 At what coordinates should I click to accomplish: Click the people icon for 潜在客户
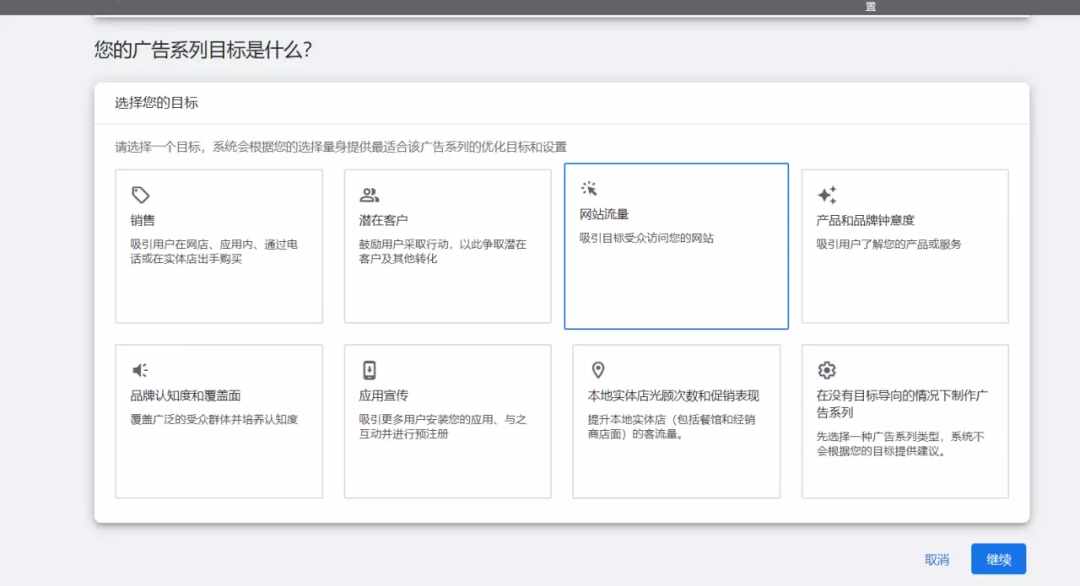coord(369,195)
